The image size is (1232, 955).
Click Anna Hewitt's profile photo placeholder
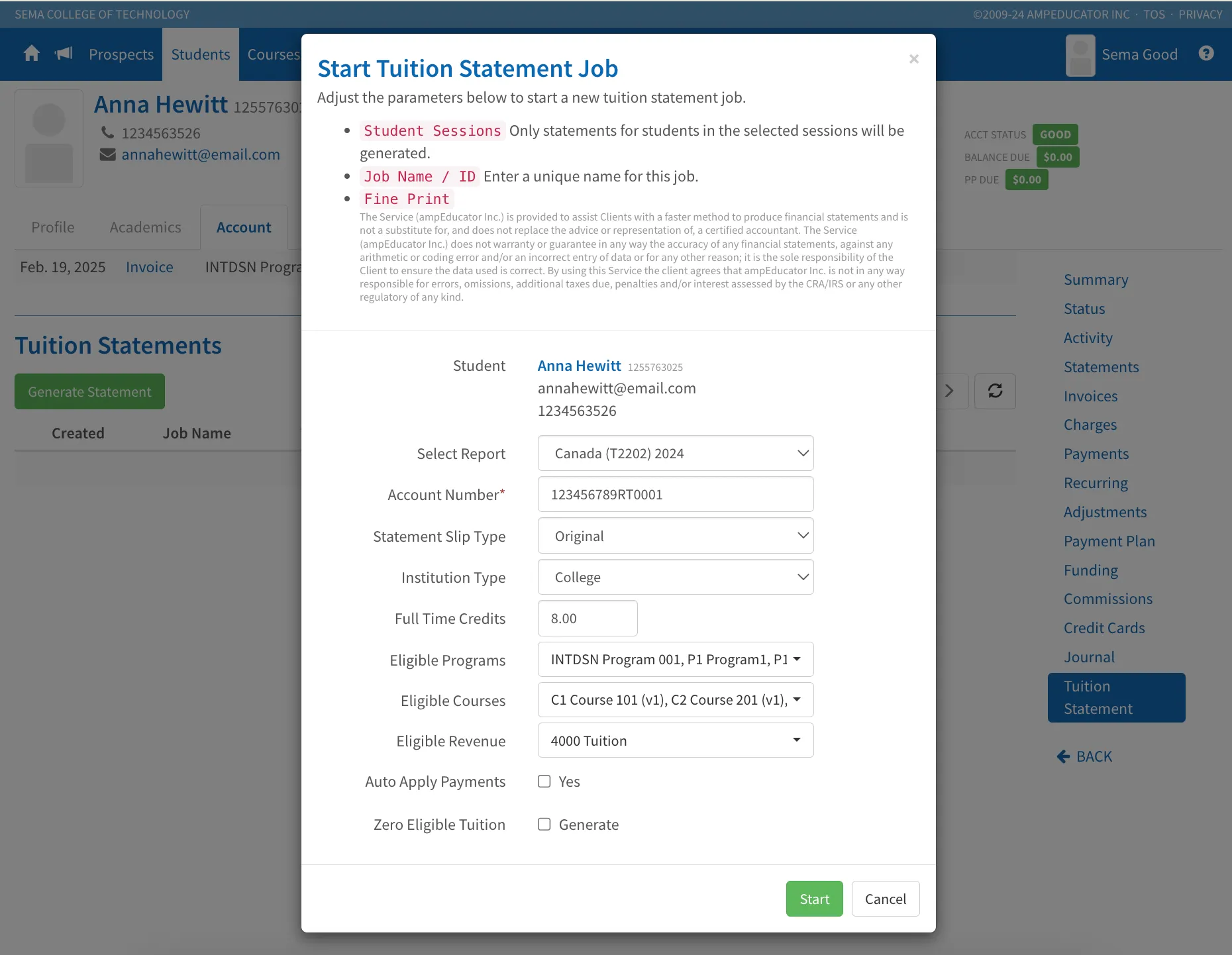(49, 138)
